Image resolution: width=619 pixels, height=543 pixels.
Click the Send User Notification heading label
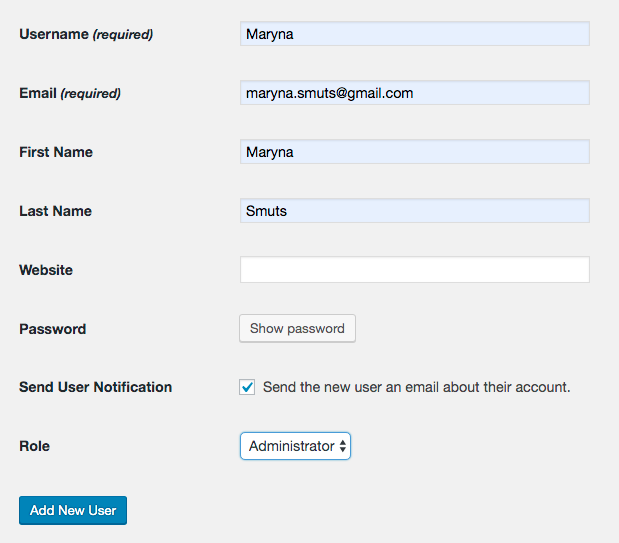[x=96, y=387]
